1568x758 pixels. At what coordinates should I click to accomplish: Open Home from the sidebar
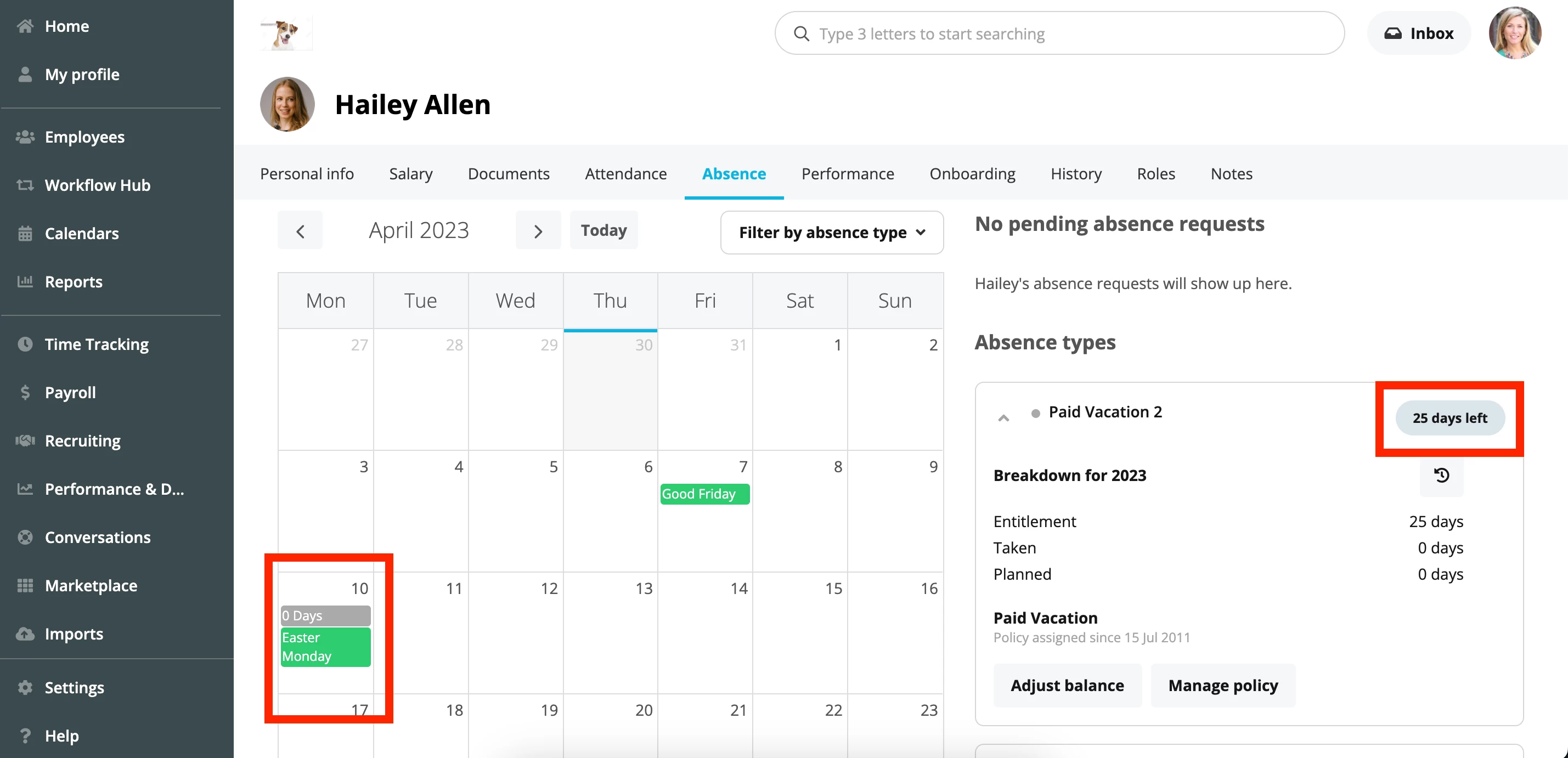[x=67, y=26]
